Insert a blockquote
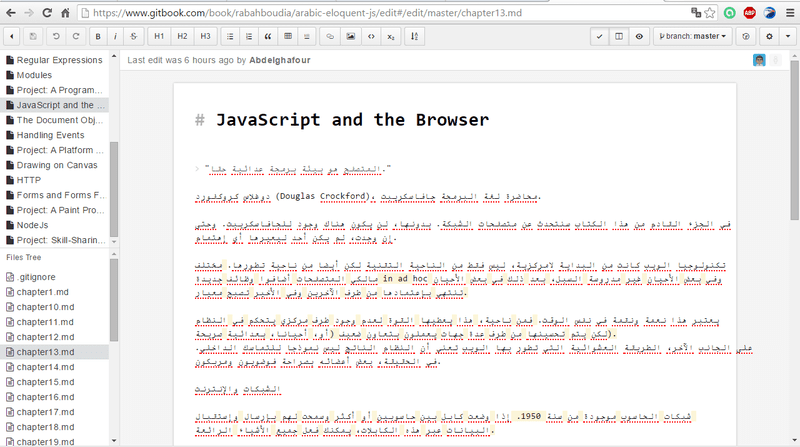The image size is (800, 447). click(x=268, y=36)
